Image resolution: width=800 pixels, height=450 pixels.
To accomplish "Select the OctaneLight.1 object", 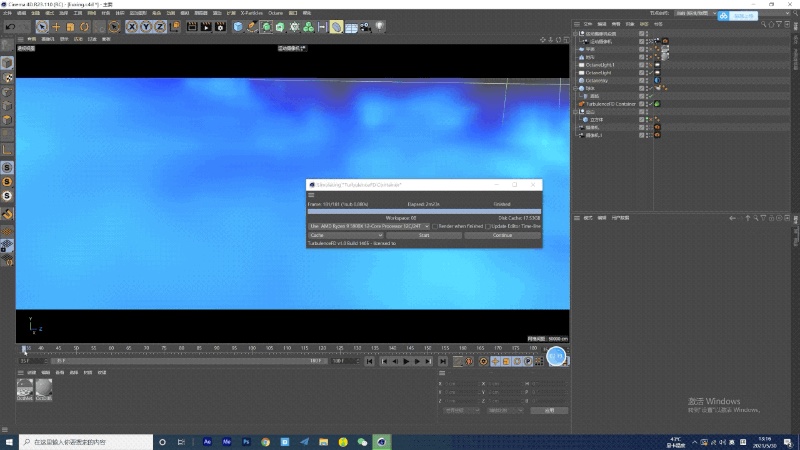I will tap(599, 65).
